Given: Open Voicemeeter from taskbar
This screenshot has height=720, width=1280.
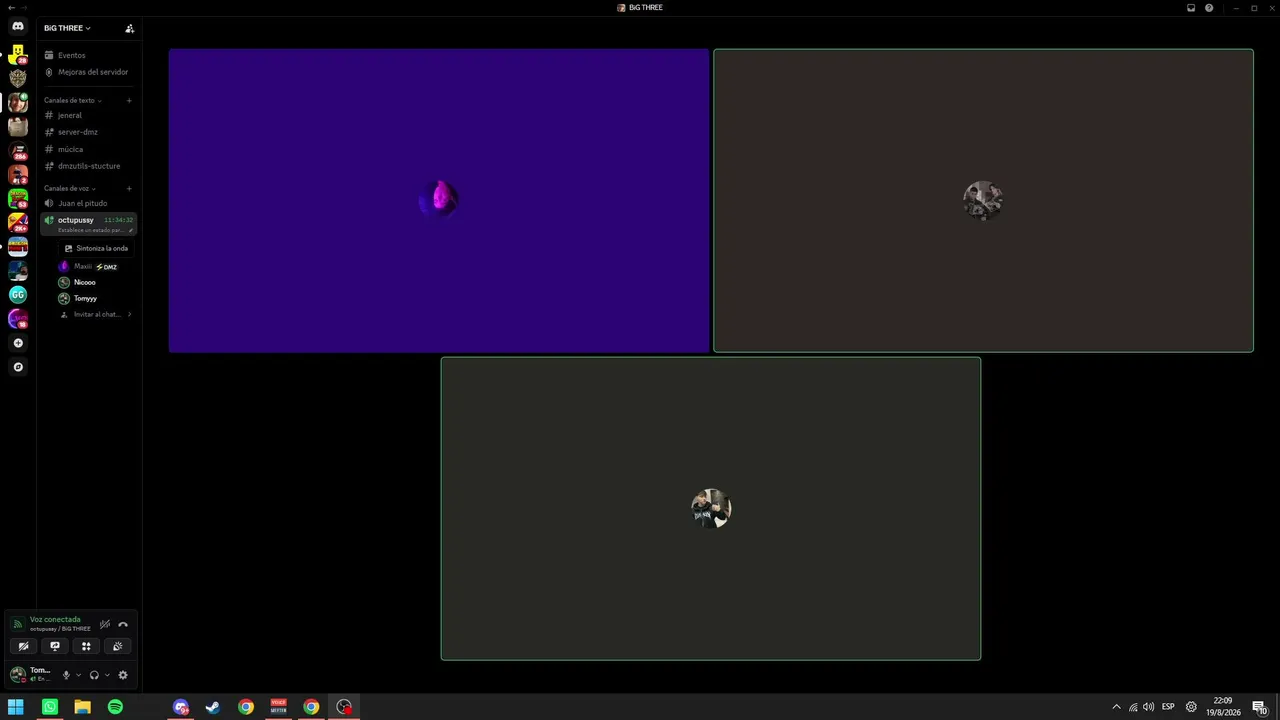Looking at the screenshot, I should [279, 707].
